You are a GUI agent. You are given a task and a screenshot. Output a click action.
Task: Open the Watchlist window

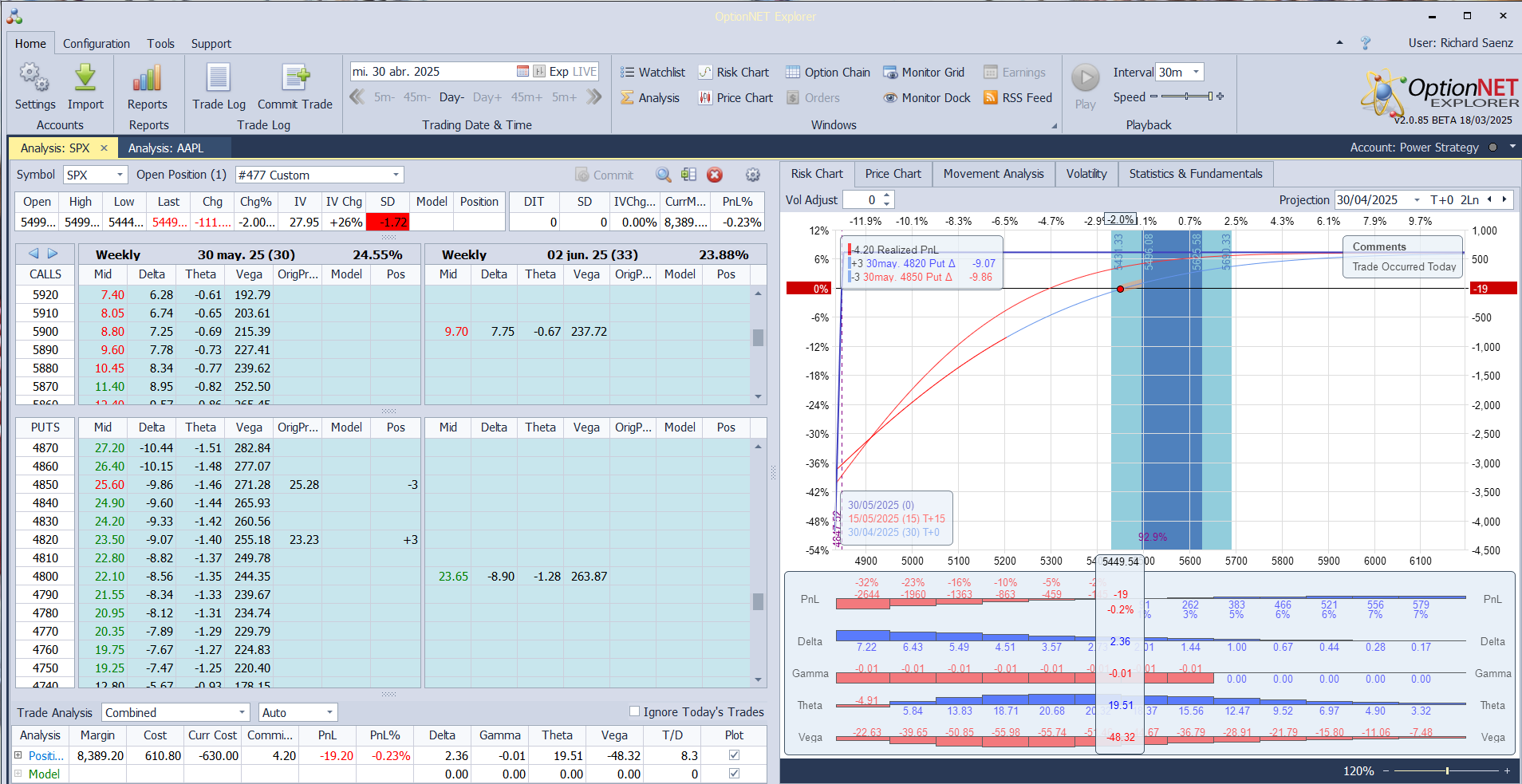[x=653, y=73]
